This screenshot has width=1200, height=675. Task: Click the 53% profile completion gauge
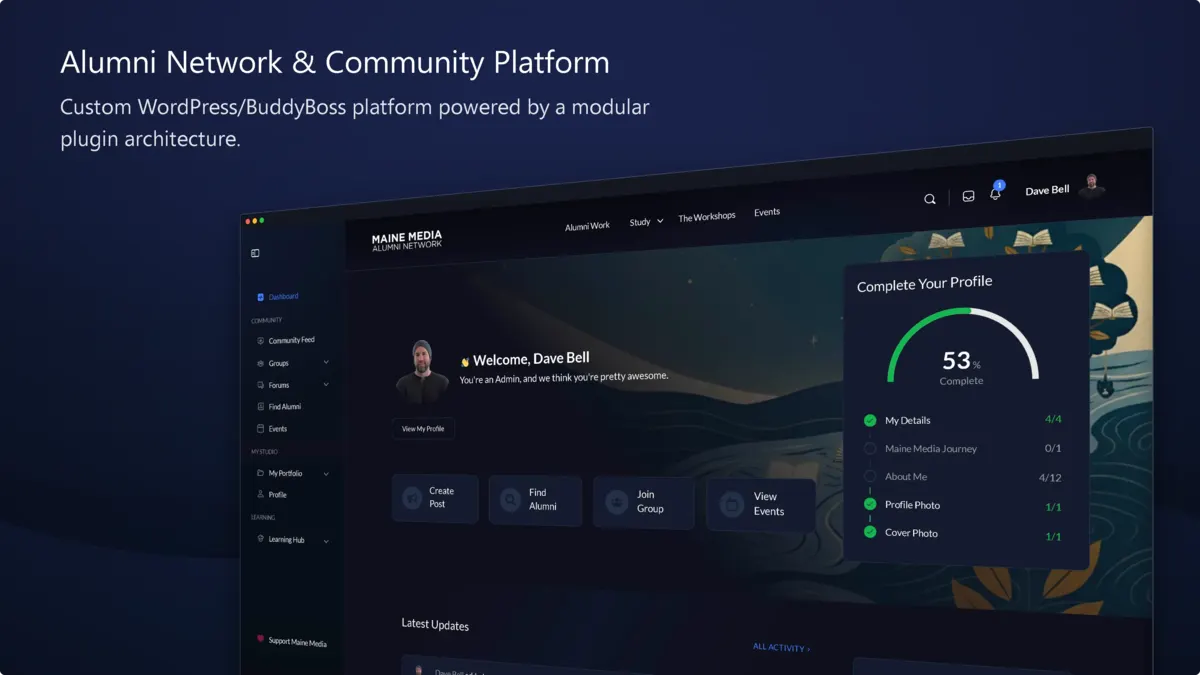(962, 346)
